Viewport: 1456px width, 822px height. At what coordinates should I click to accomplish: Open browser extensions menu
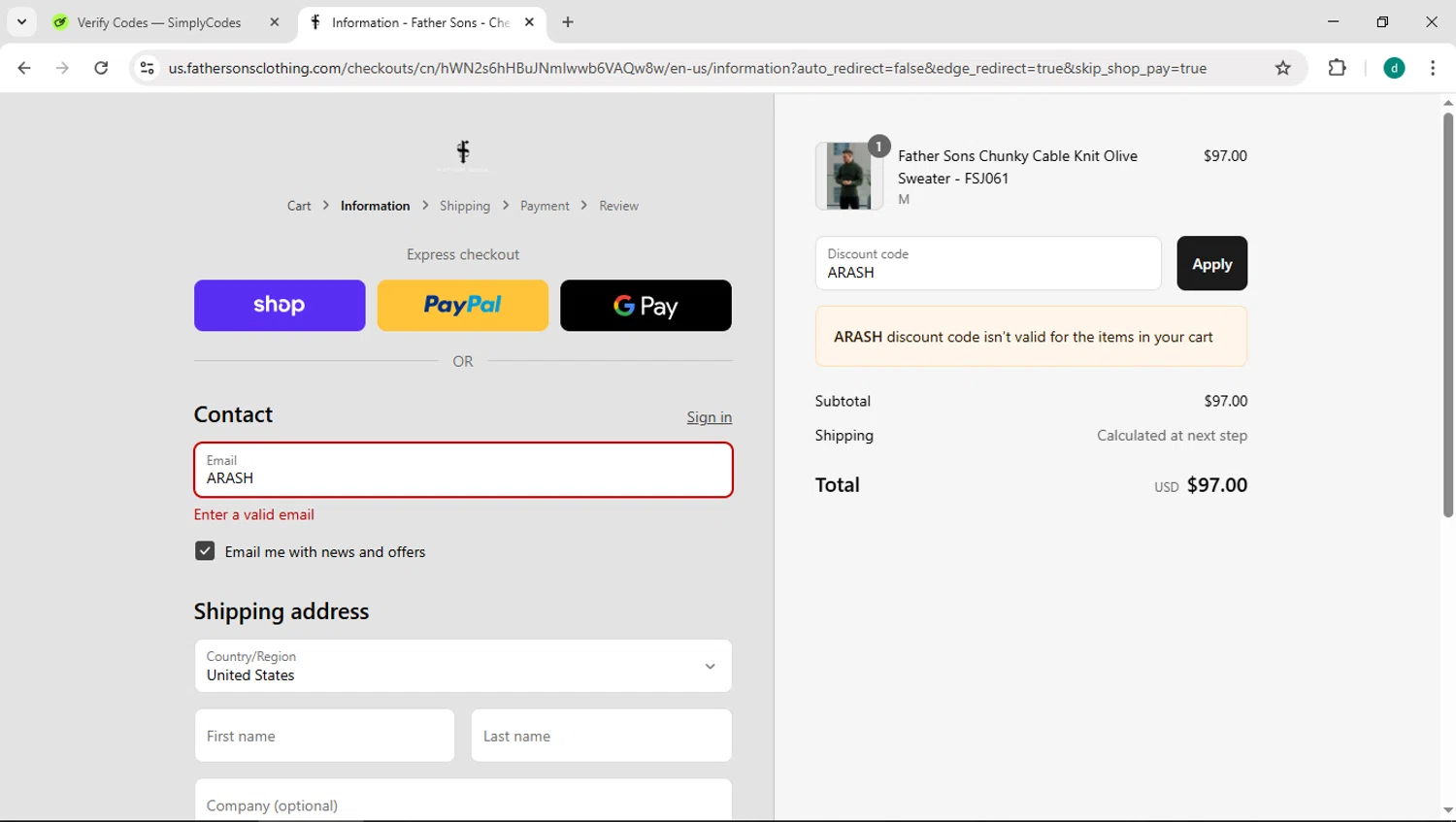coord(1338,68)
